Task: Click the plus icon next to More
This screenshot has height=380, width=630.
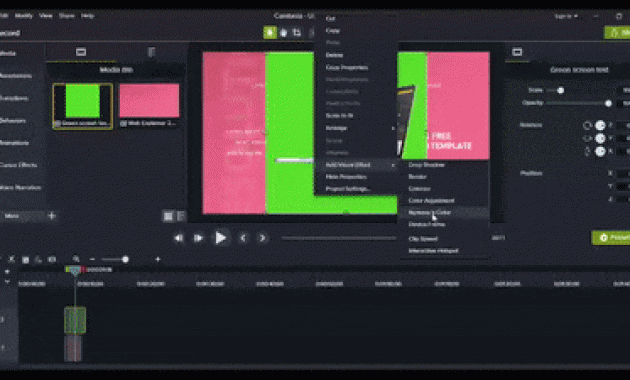Action: pos(51,216)
